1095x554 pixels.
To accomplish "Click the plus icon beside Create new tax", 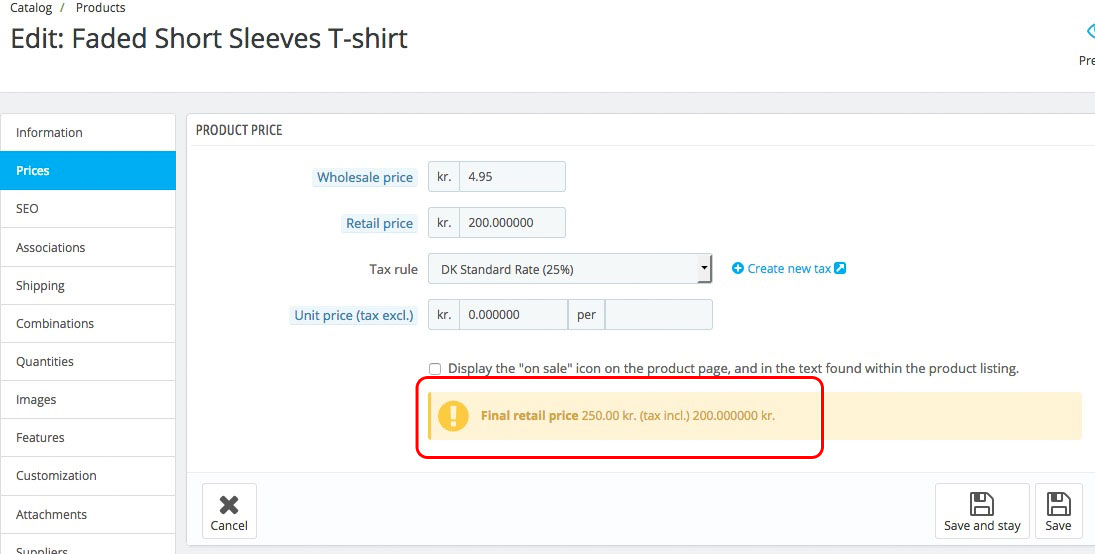I will click(738, 268).
